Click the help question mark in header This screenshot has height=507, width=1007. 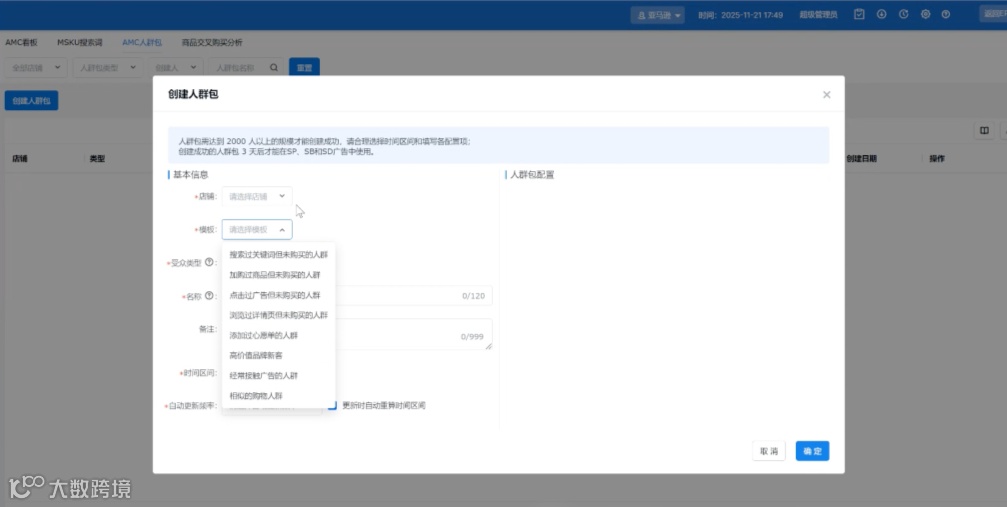(x=946, y=14)
